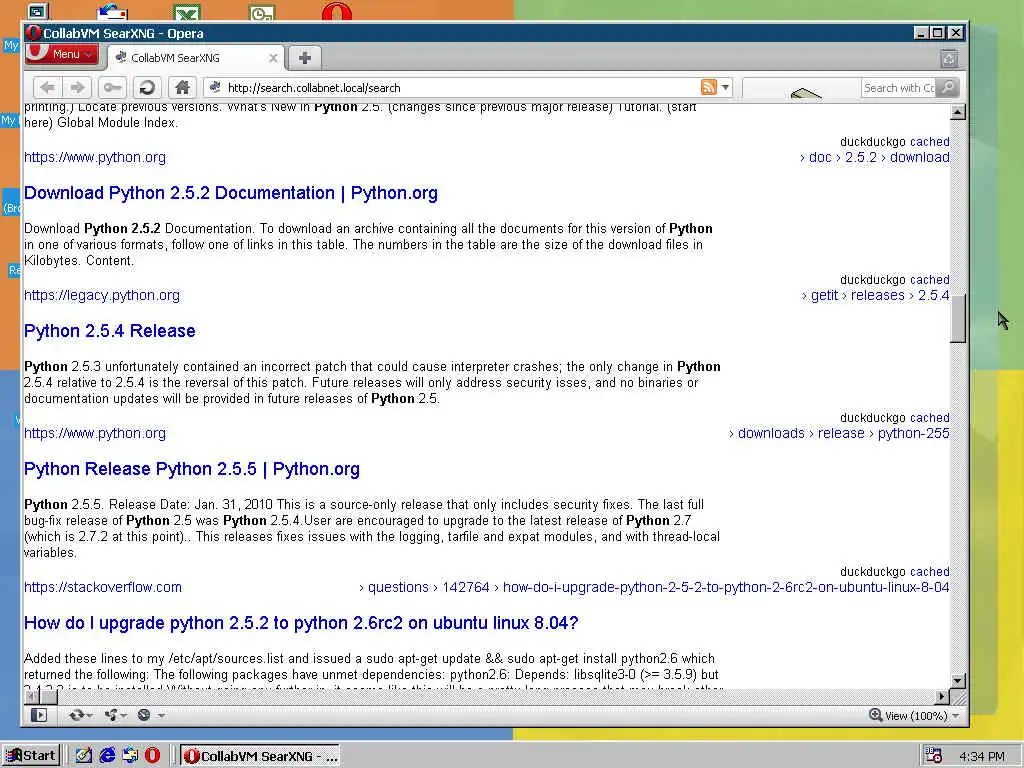Open 'How do I upgrade python 2.5.2' result

(301, 623)
